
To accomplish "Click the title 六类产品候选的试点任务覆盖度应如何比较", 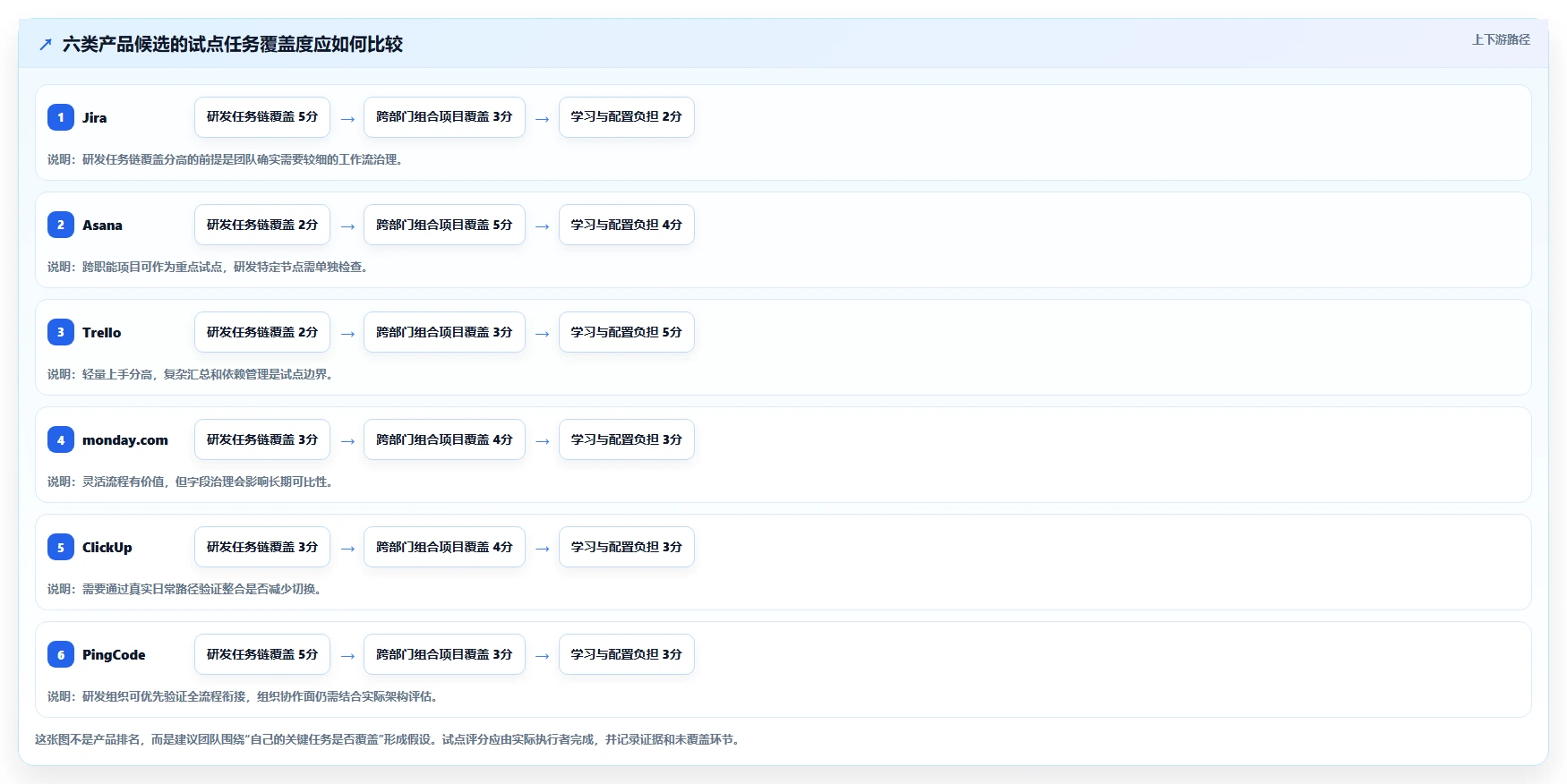I will [233, 44].
